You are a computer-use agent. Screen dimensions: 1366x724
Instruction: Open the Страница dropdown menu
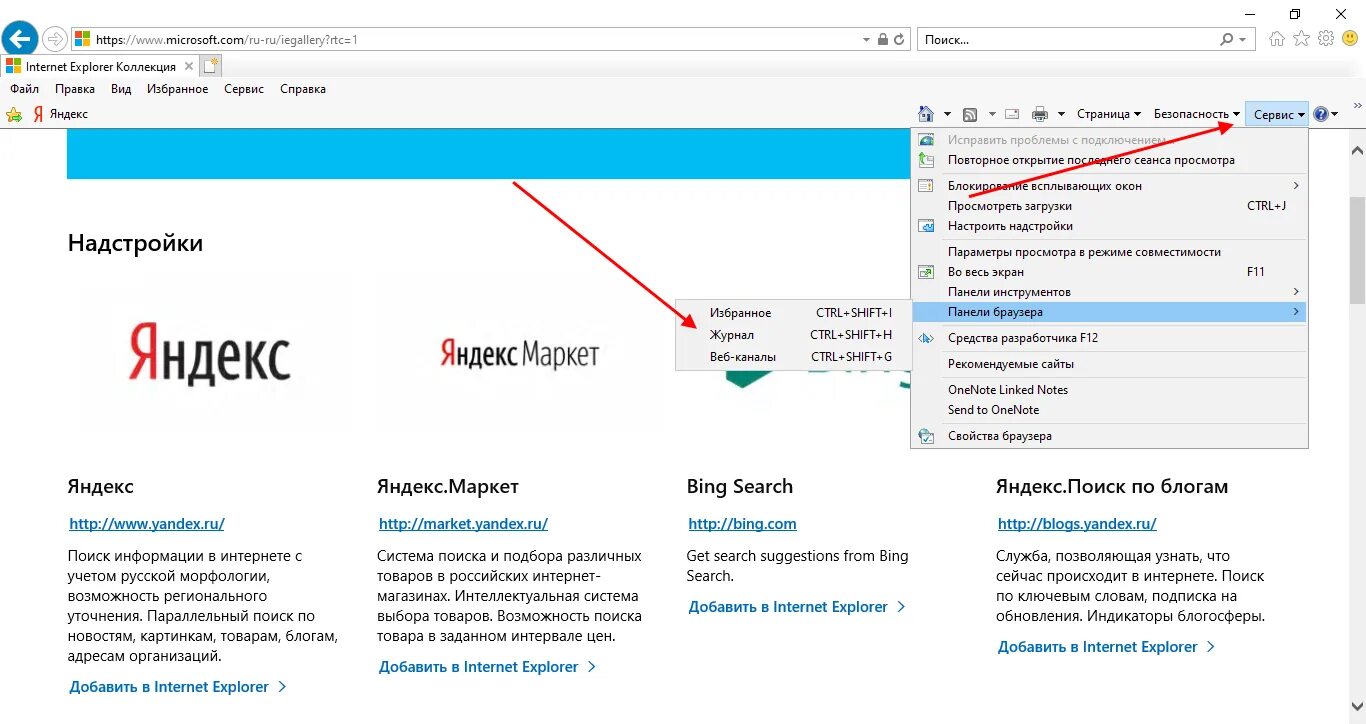[x=1108, y=114]
